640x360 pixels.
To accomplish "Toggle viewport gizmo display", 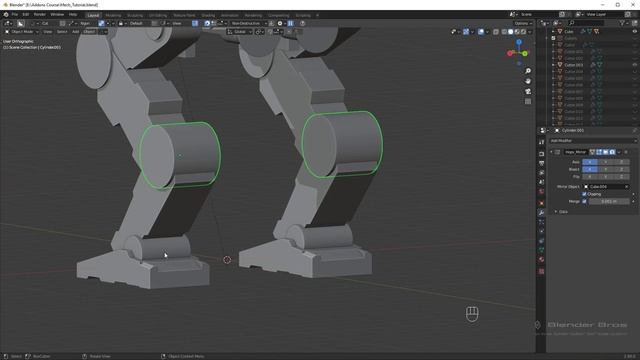I will [466, 31].
